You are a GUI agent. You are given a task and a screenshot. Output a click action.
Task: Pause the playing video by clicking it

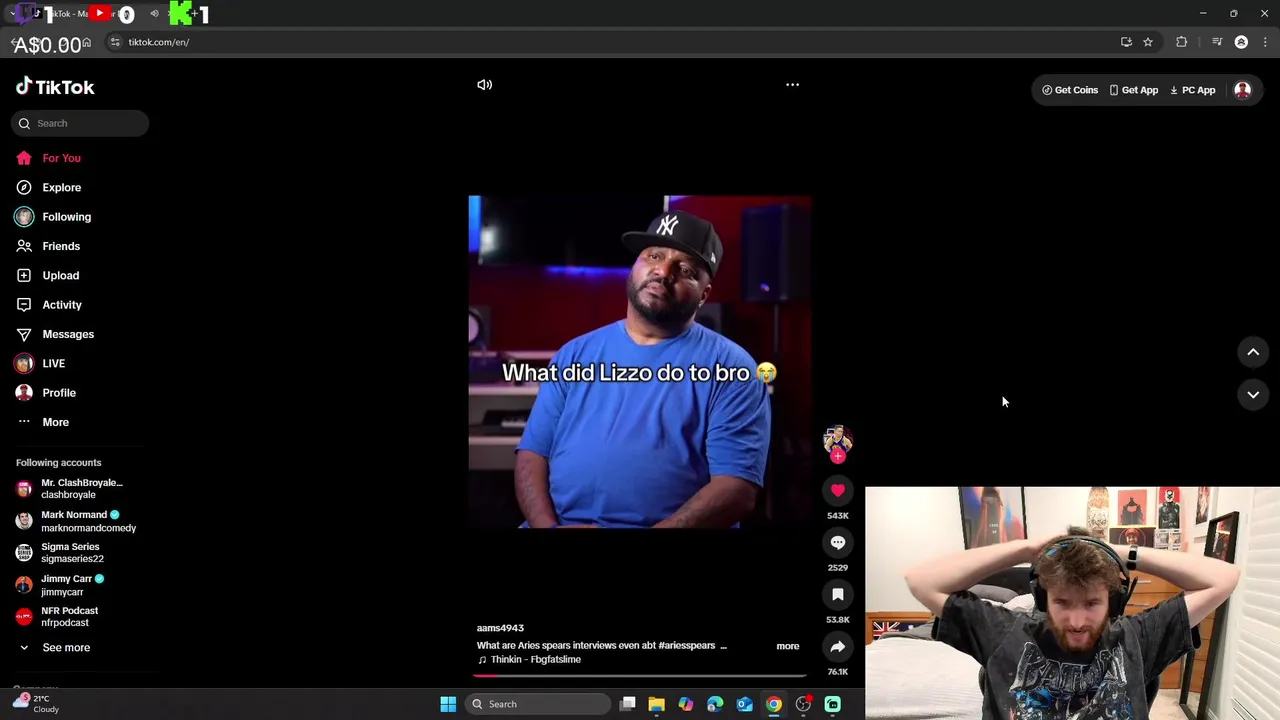coord(639,362)
